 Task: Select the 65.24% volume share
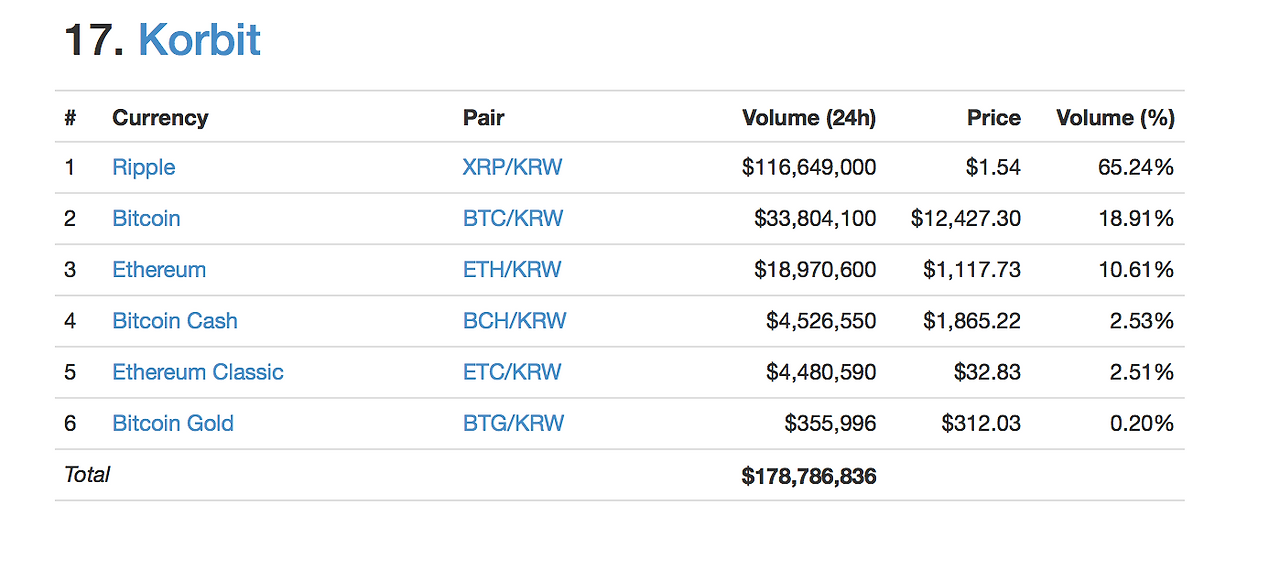1136,167
